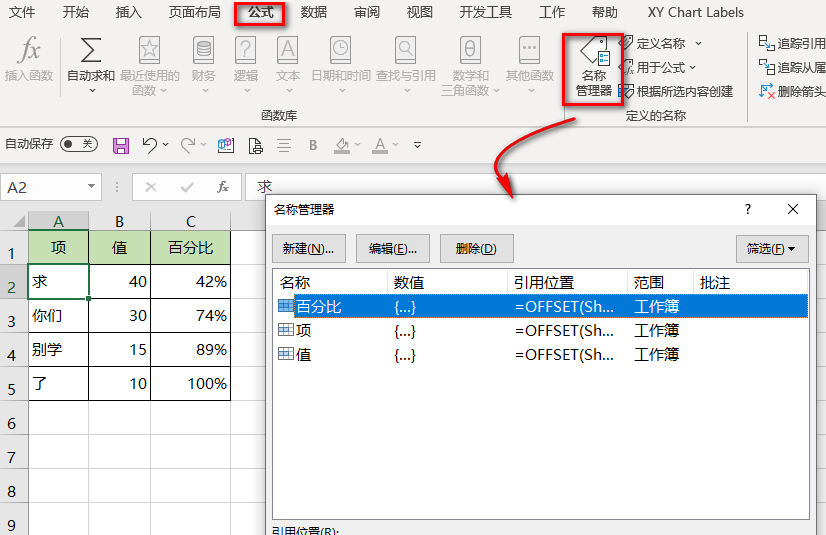Screen dimensions: 826x535
Task: Click the Name Manager help question mark
Action: (748, 209)
